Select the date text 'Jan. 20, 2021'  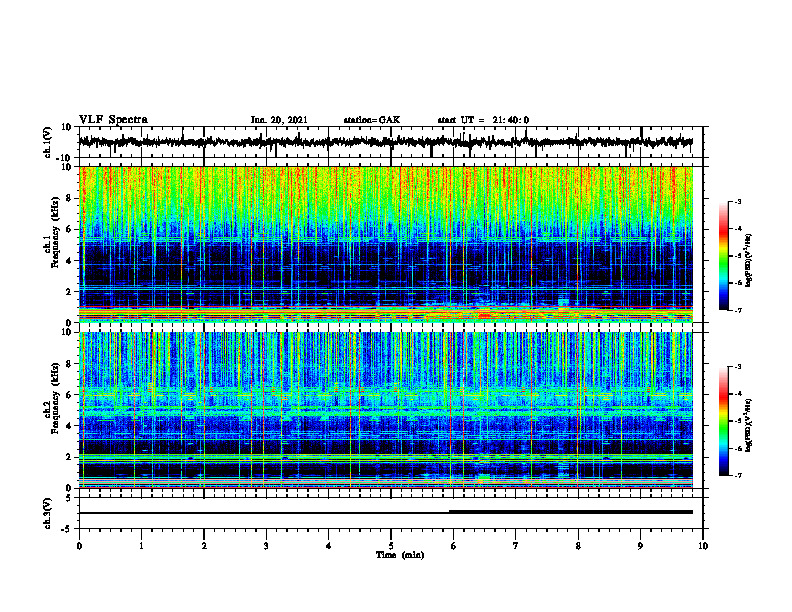(279, 120)
